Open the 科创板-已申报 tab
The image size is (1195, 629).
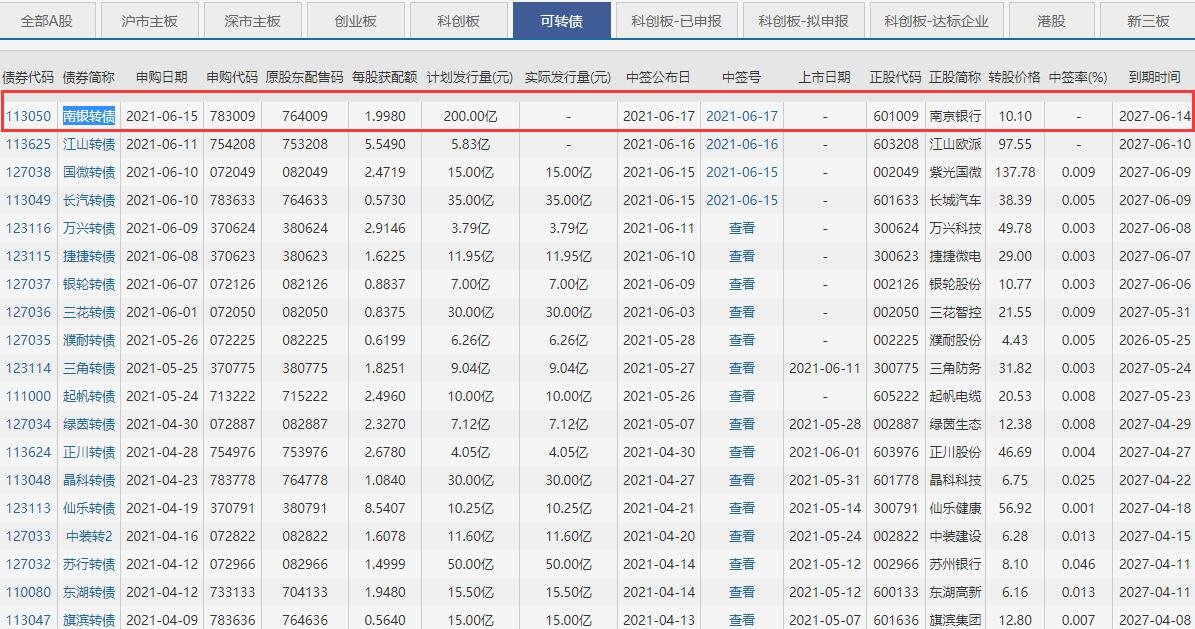click(x=676, y=21)
